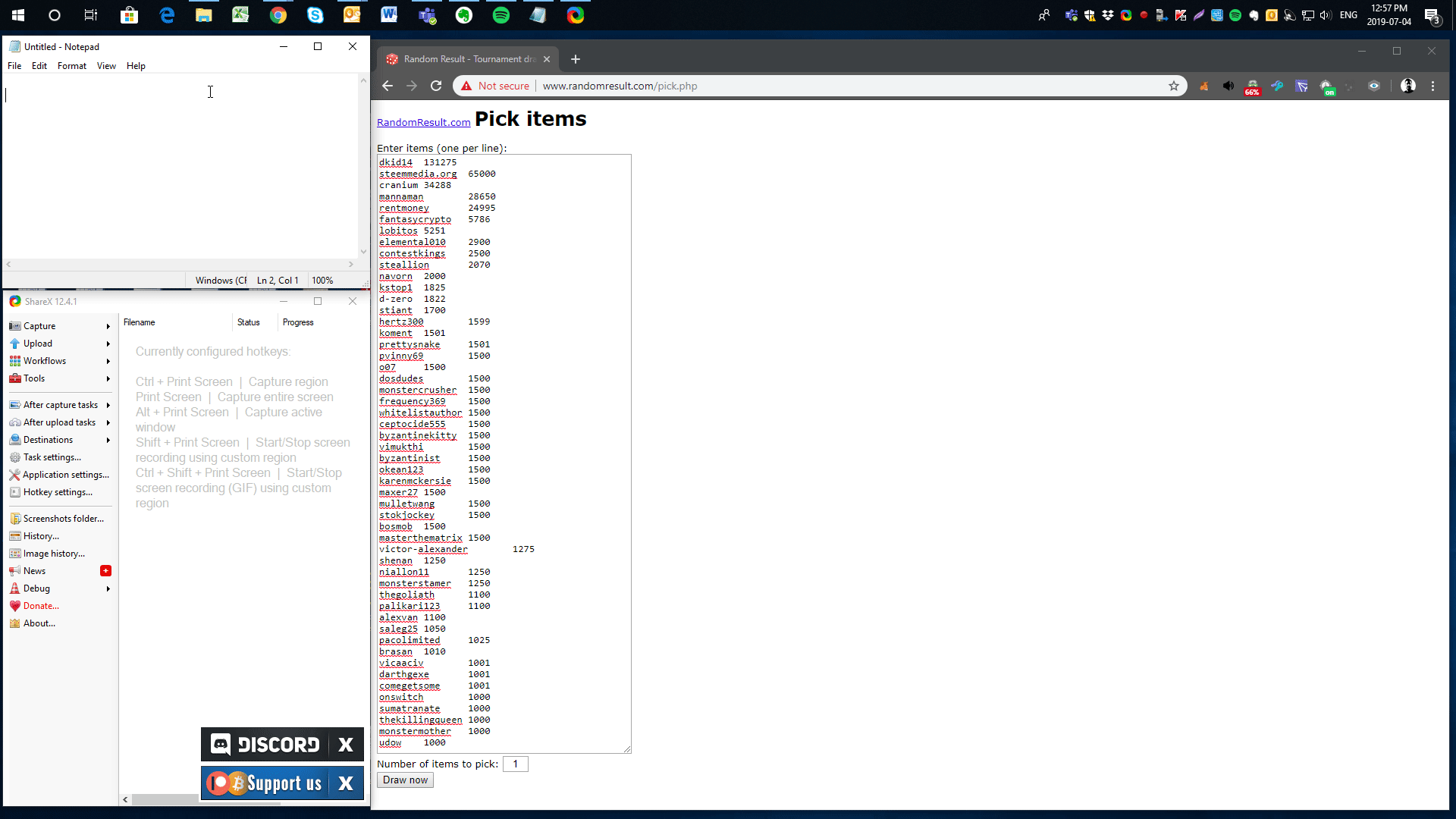1456x819 pixels.
Task: Open the Screenshots folder entry
Action: tap(64, 519)
